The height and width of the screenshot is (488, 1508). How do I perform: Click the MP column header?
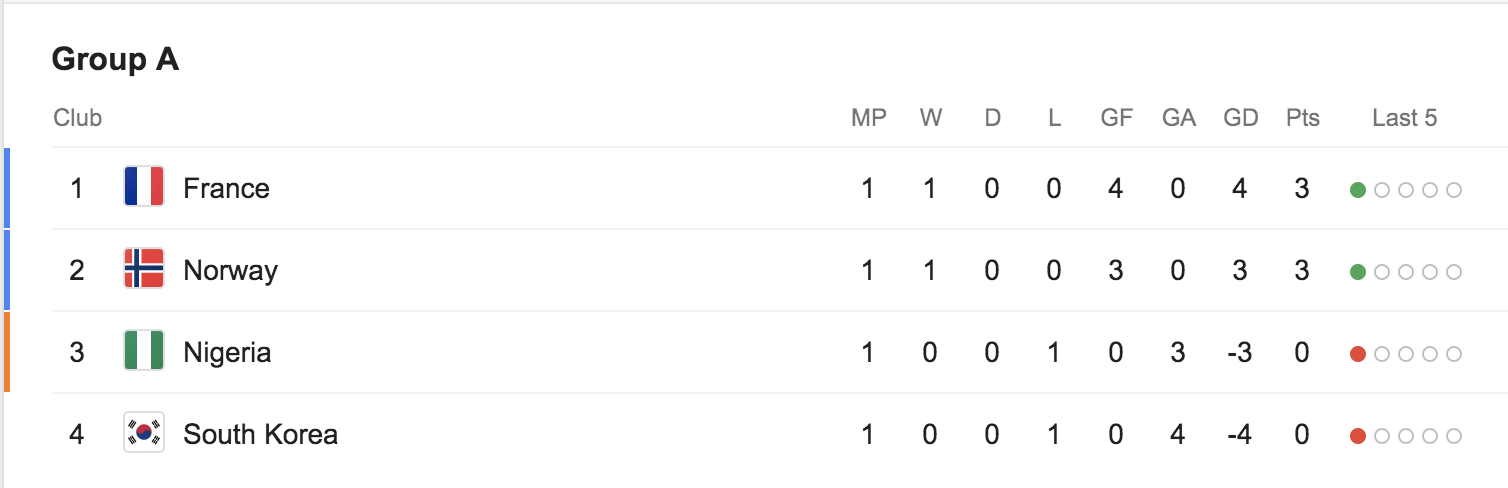click(869, 118)
